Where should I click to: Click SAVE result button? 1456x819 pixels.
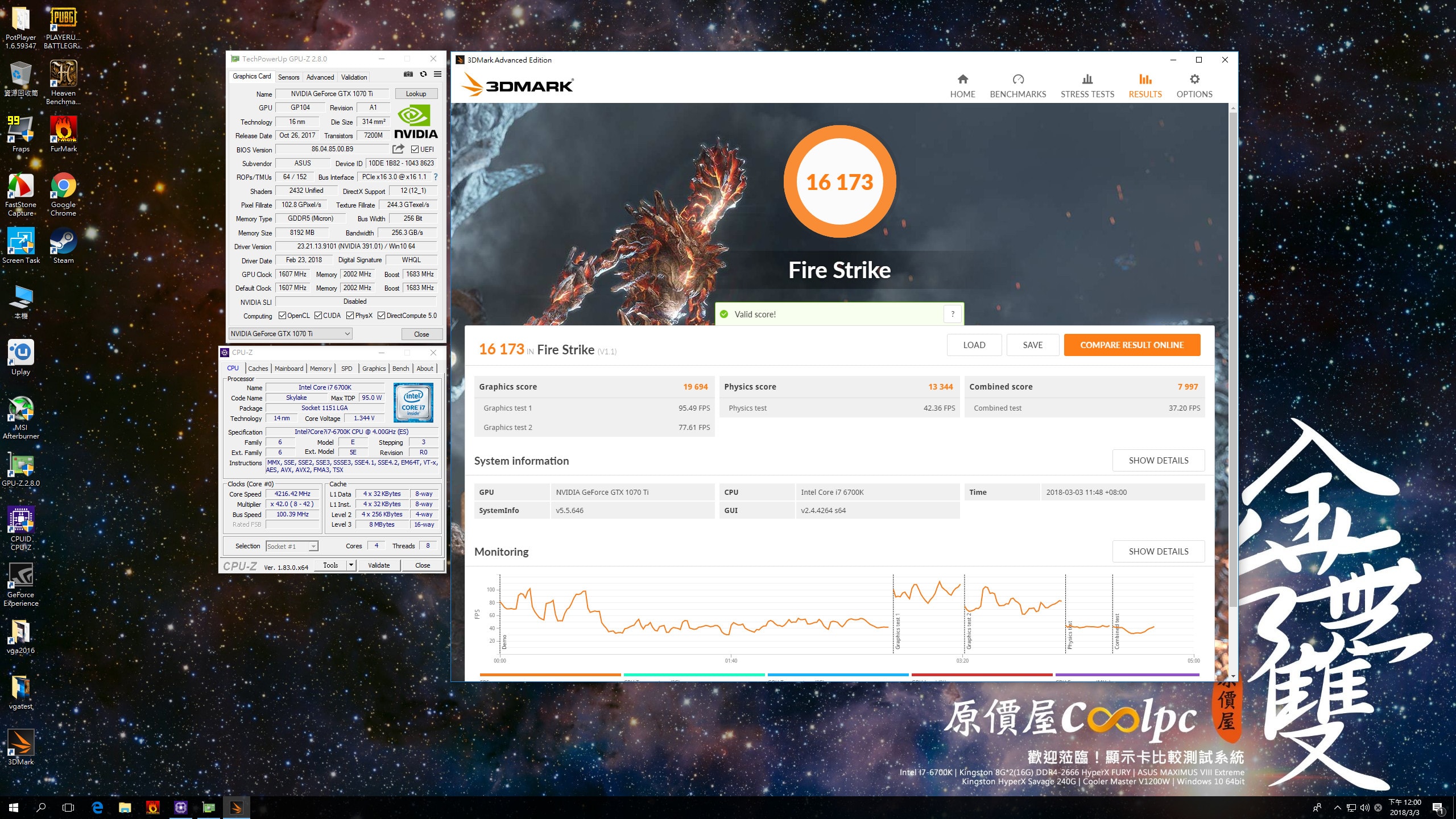(1033, 345)
